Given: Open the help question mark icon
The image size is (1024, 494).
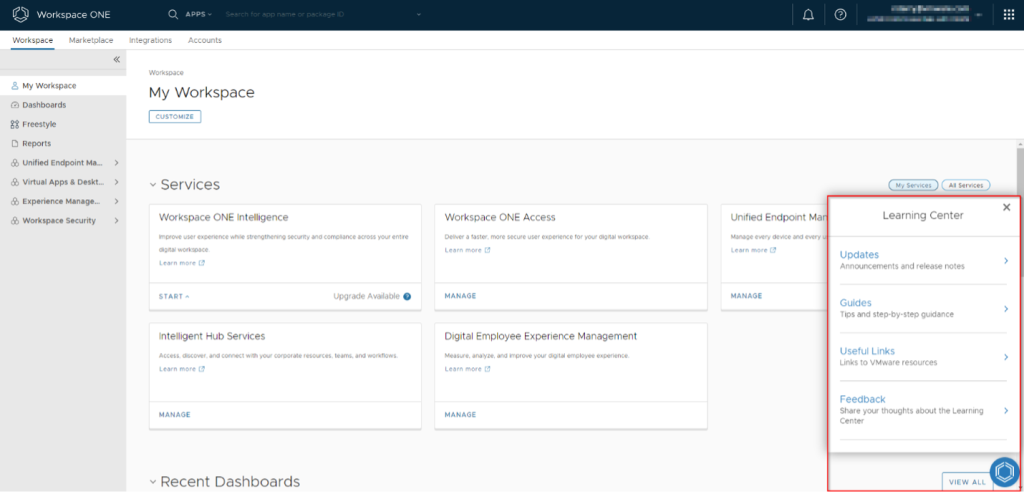Looking at the screenshot, I should (840, 15).
